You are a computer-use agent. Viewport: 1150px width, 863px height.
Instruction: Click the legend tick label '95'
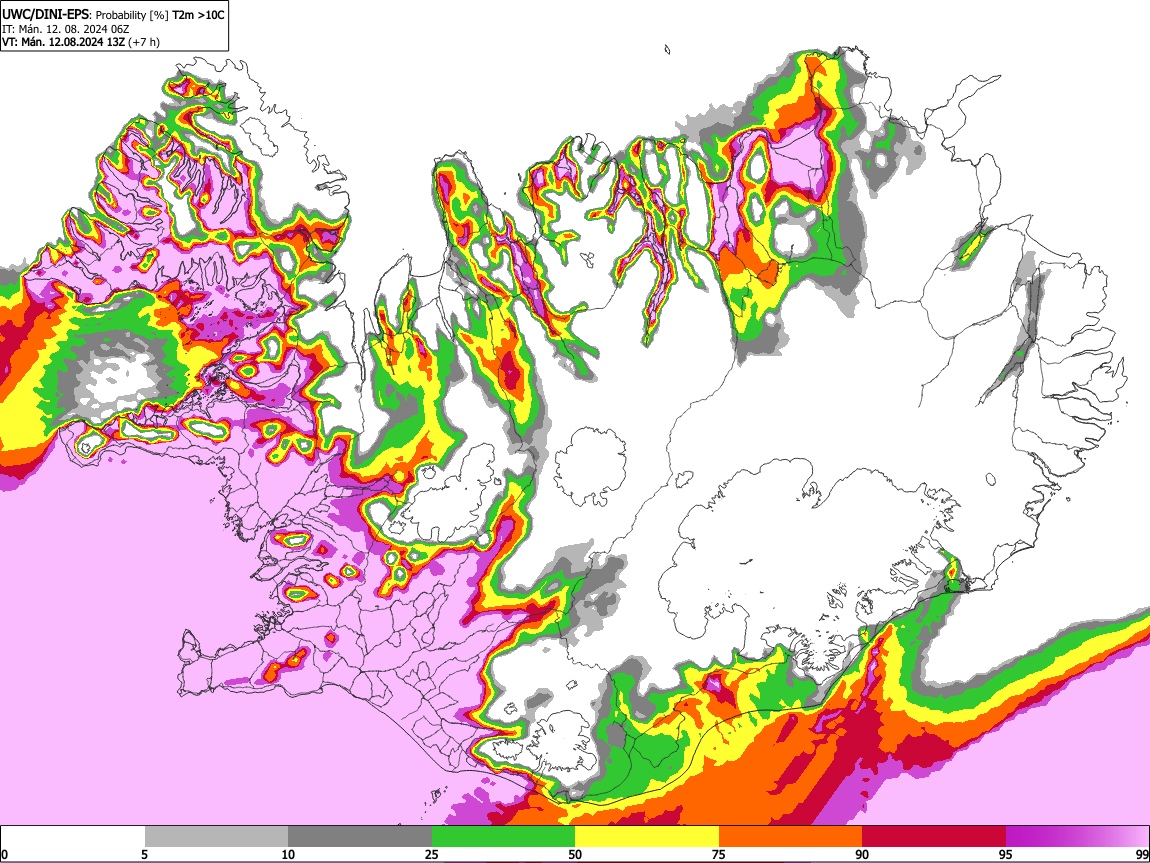pos(1006,854)
